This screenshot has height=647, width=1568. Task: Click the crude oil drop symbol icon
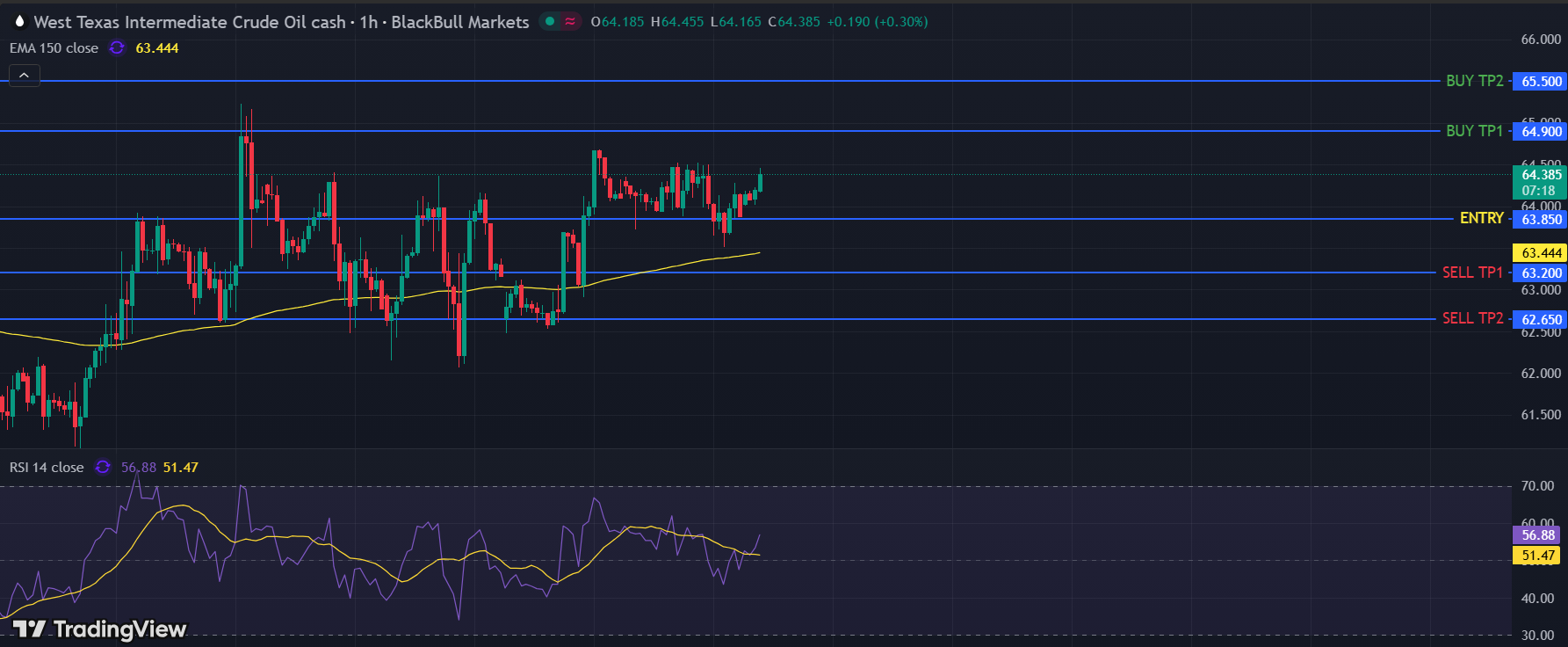[x=19, y=21]
